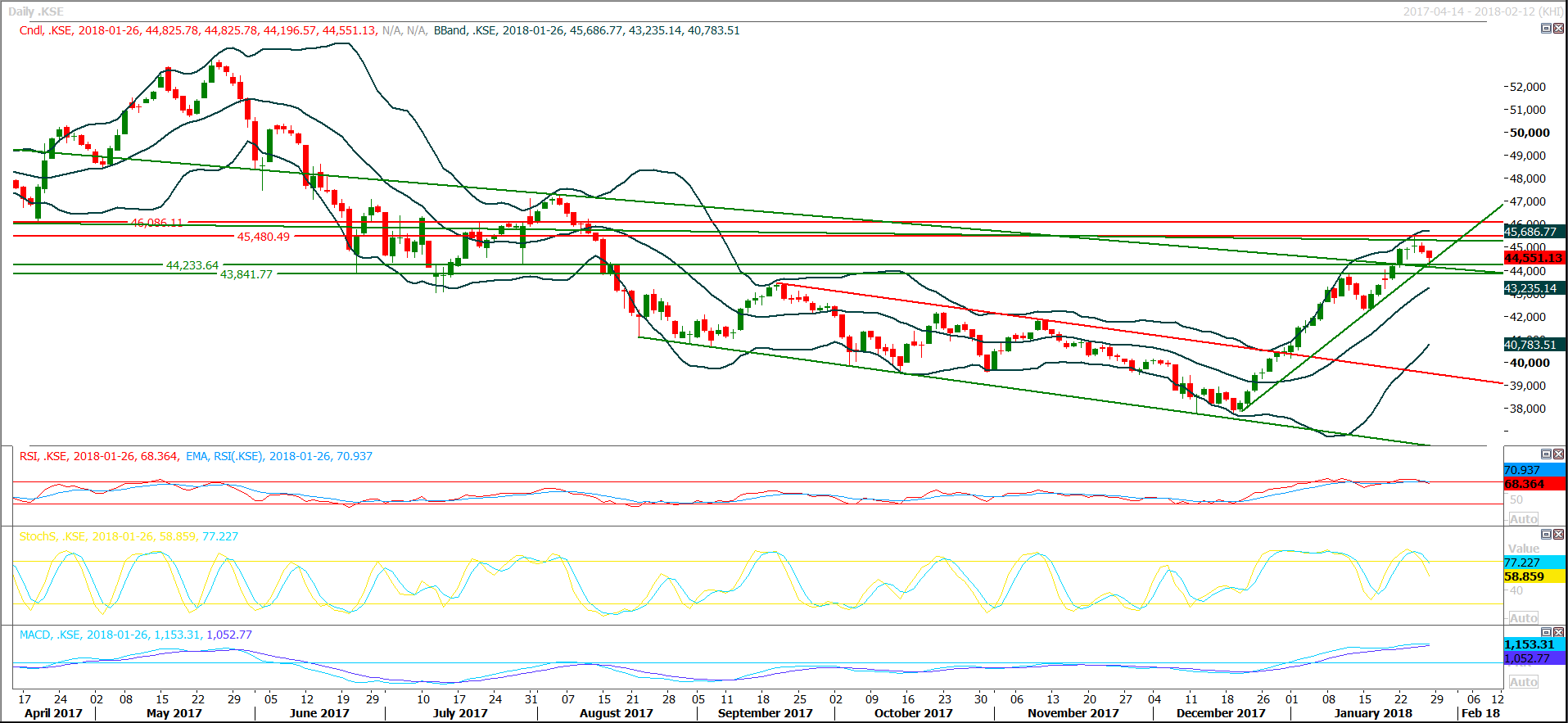Click the 43,235.14 middle band price tag

point(1534,288)
